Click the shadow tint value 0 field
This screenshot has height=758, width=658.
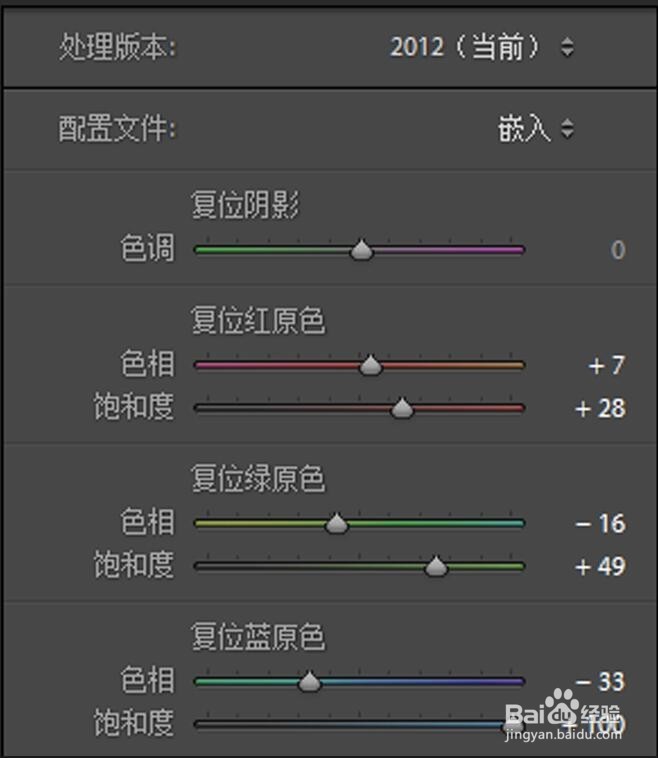click(x=617, y=250)
